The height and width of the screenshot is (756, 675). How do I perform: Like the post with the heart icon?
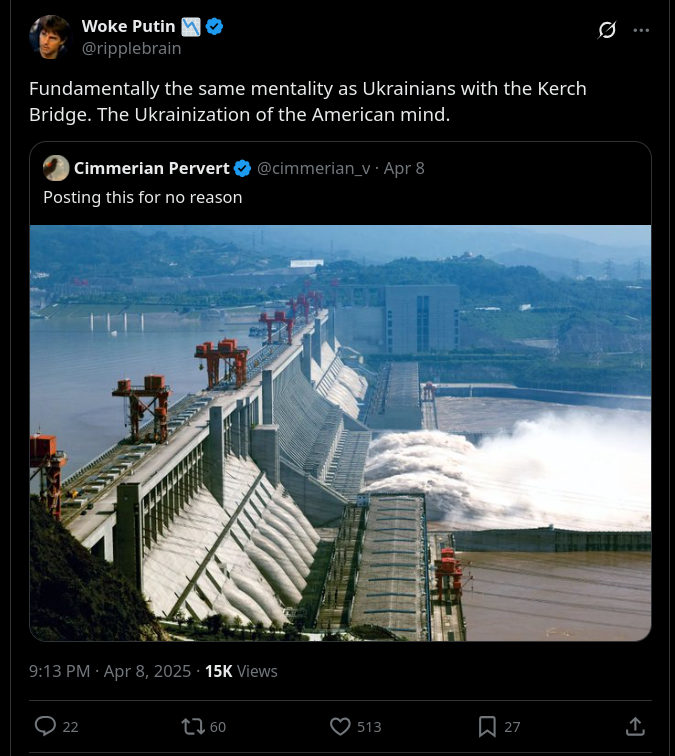340,727
